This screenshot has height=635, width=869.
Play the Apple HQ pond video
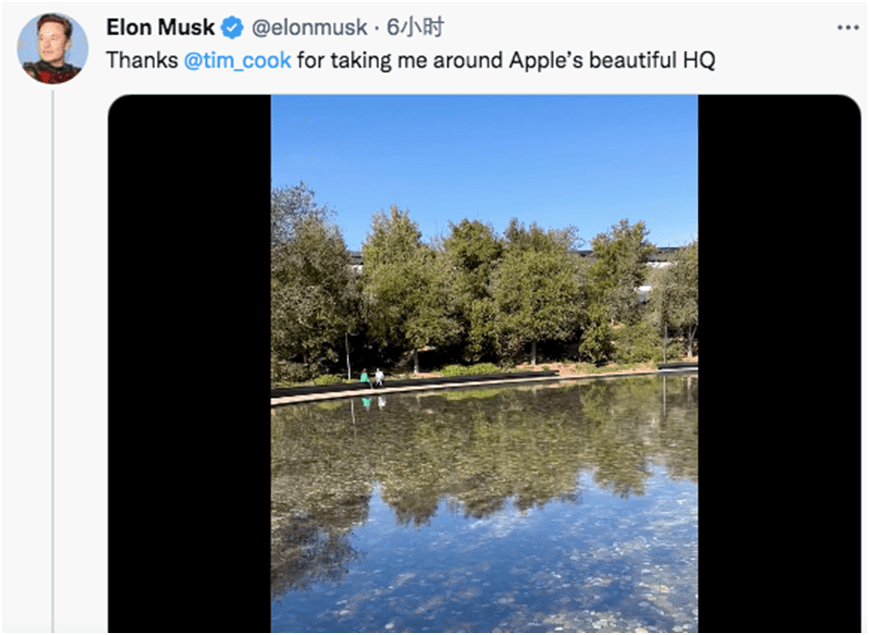[x=484, y=363]
